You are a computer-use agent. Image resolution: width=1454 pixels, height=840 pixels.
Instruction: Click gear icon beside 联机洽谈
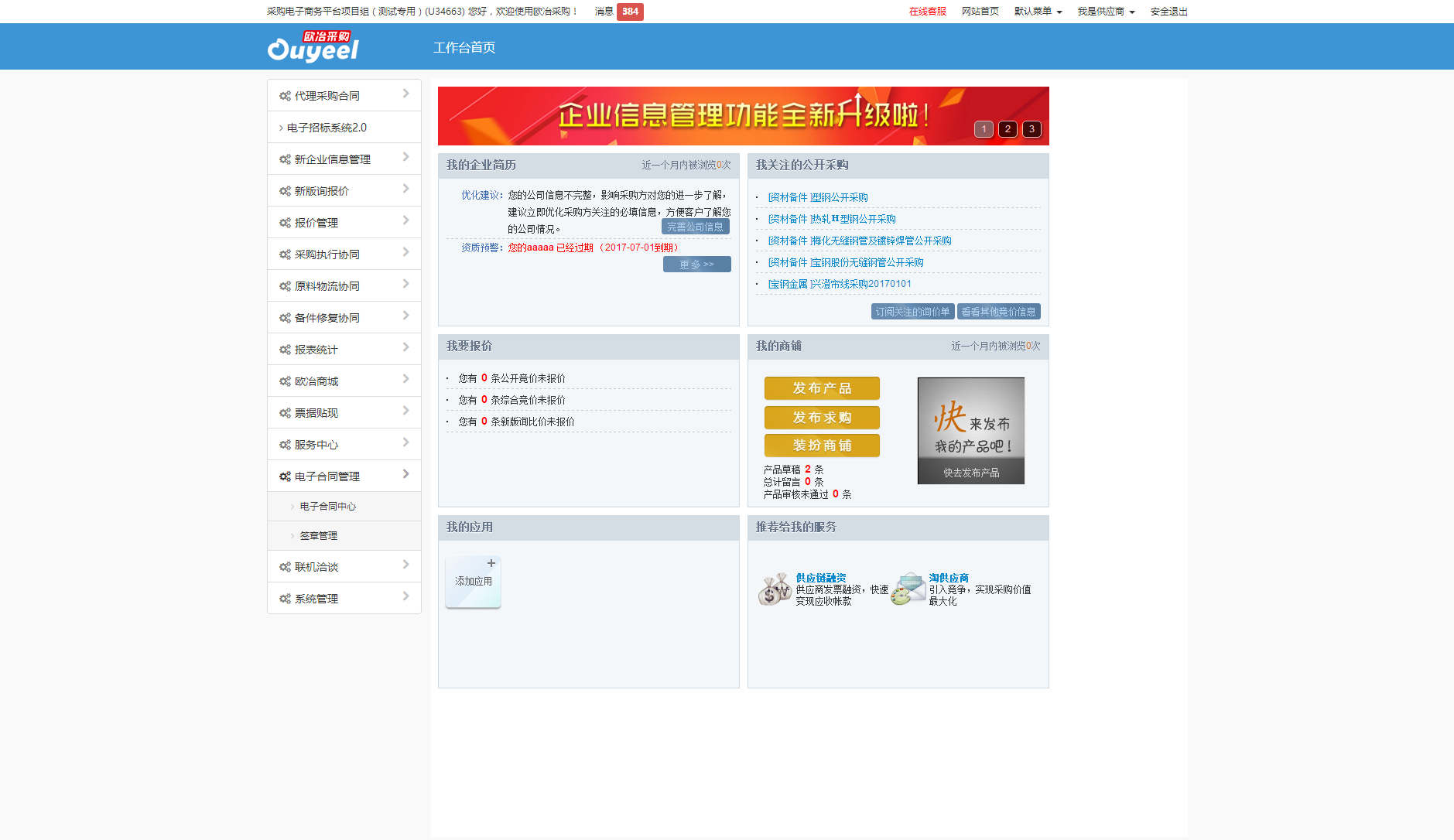[x=285, y=567]
